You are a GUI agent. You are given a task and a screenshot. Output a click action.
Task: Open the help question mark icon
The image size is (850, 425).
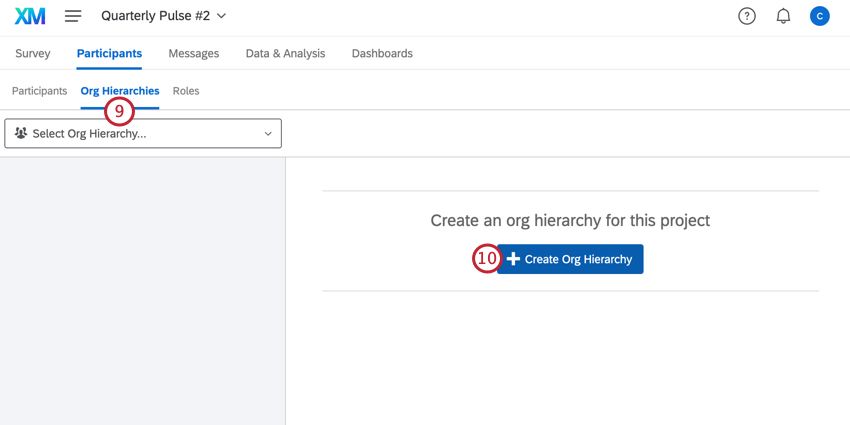(x=747, y=16)
